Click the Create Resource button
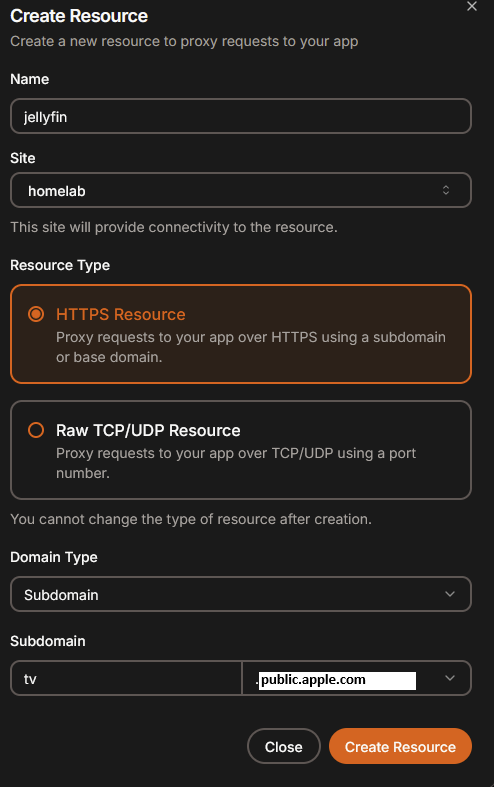The image size is (494, 787). pos(400,746)
